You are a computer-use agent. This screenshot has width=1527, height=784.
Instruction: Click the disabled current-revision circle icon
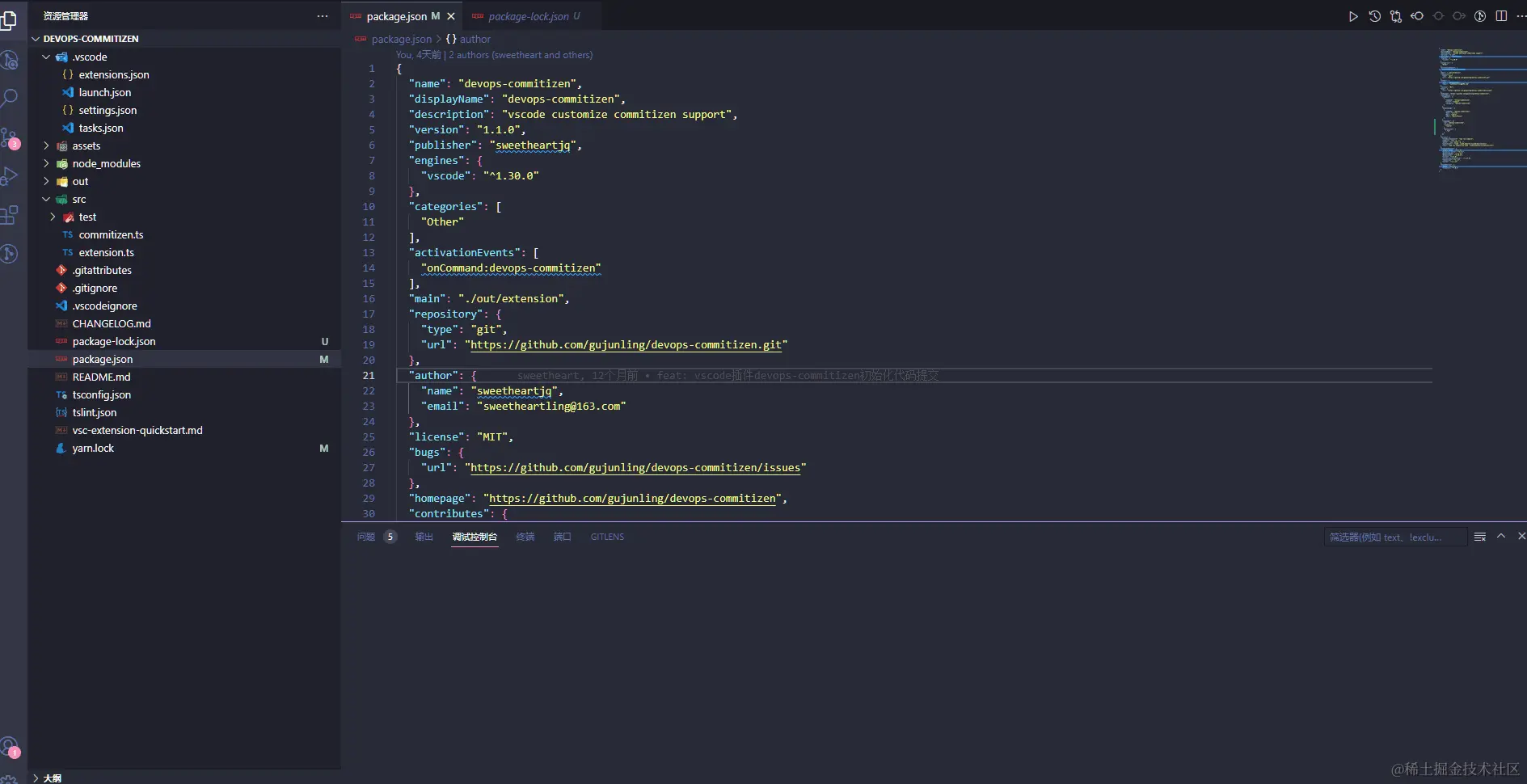point(1438,16)
